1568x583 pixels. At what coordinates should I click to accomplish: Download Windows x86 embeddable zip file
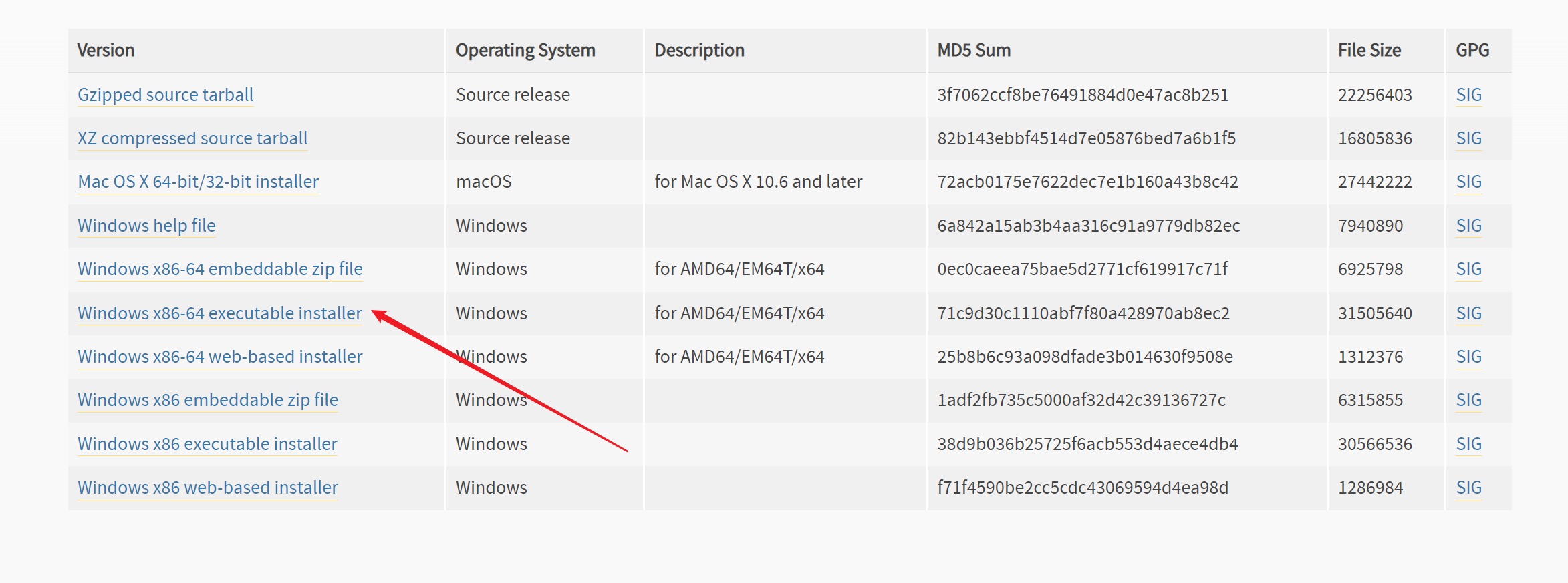click(x=208, y=400)
